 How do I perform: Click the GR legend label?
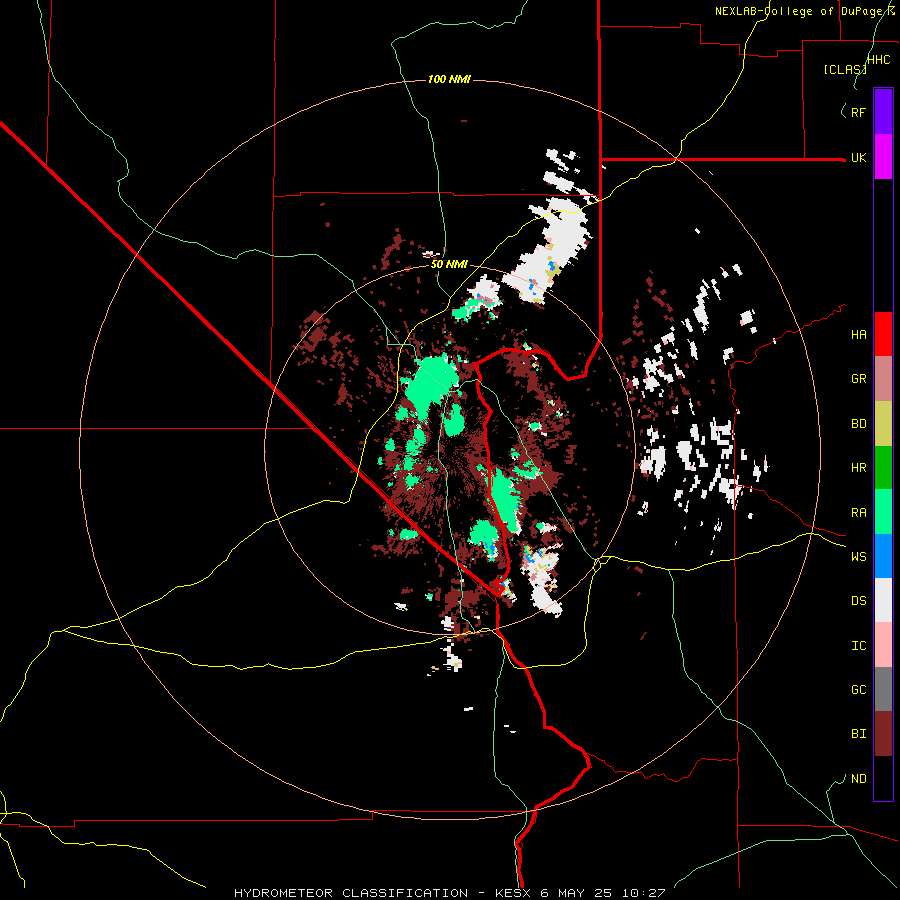pyautogui.click(x=858, y=379)
